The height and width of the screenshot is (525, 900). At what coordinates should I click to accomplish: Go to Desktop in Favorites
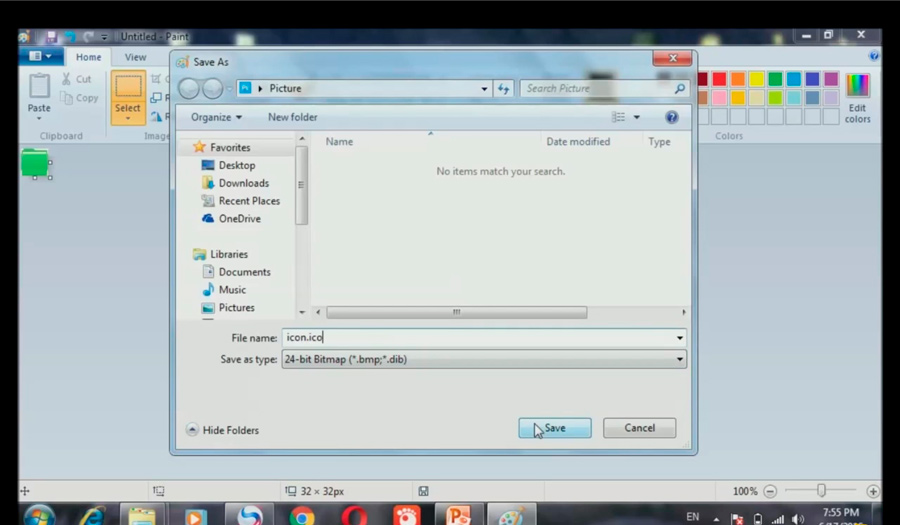228,165
